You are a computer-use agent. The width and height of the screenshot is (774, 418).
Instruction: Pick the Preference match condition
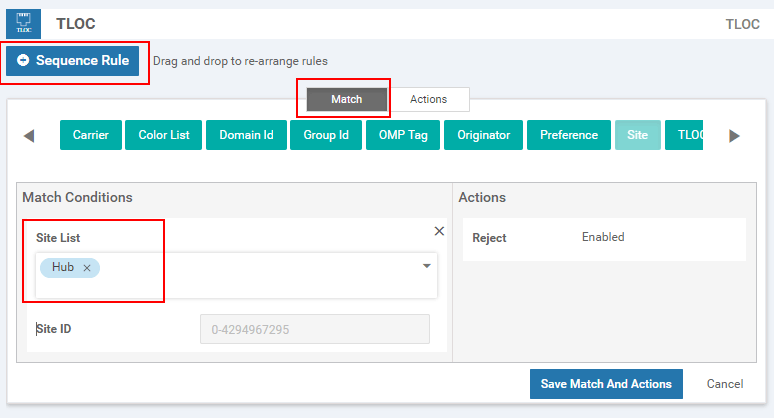click(569, 135)
